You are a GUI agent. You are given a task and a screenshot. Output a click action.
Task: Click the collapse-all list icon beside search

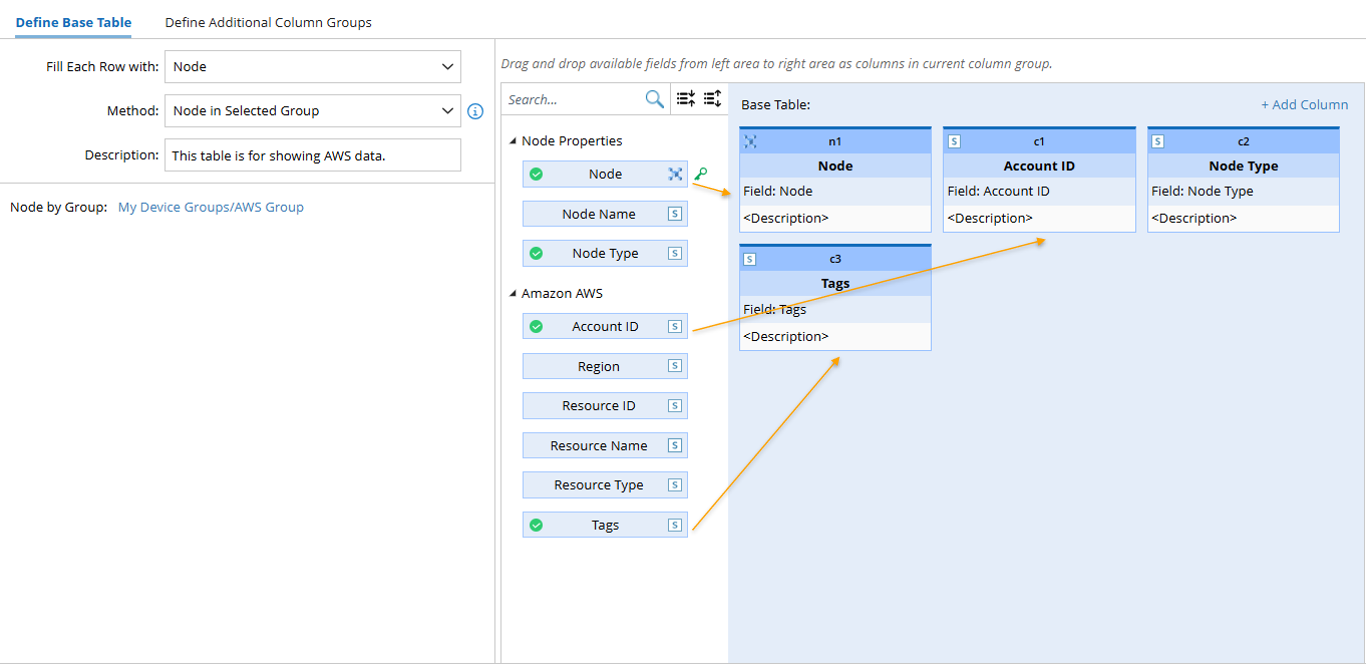click(x=687, y=98)
